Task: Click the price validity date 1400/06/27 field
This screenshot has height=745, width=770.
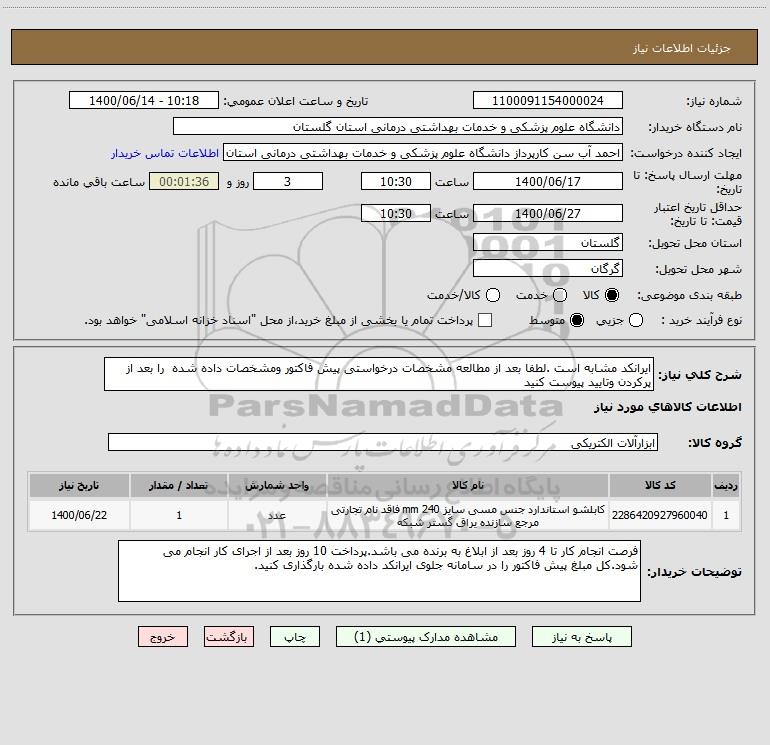Action: [548, 213]
